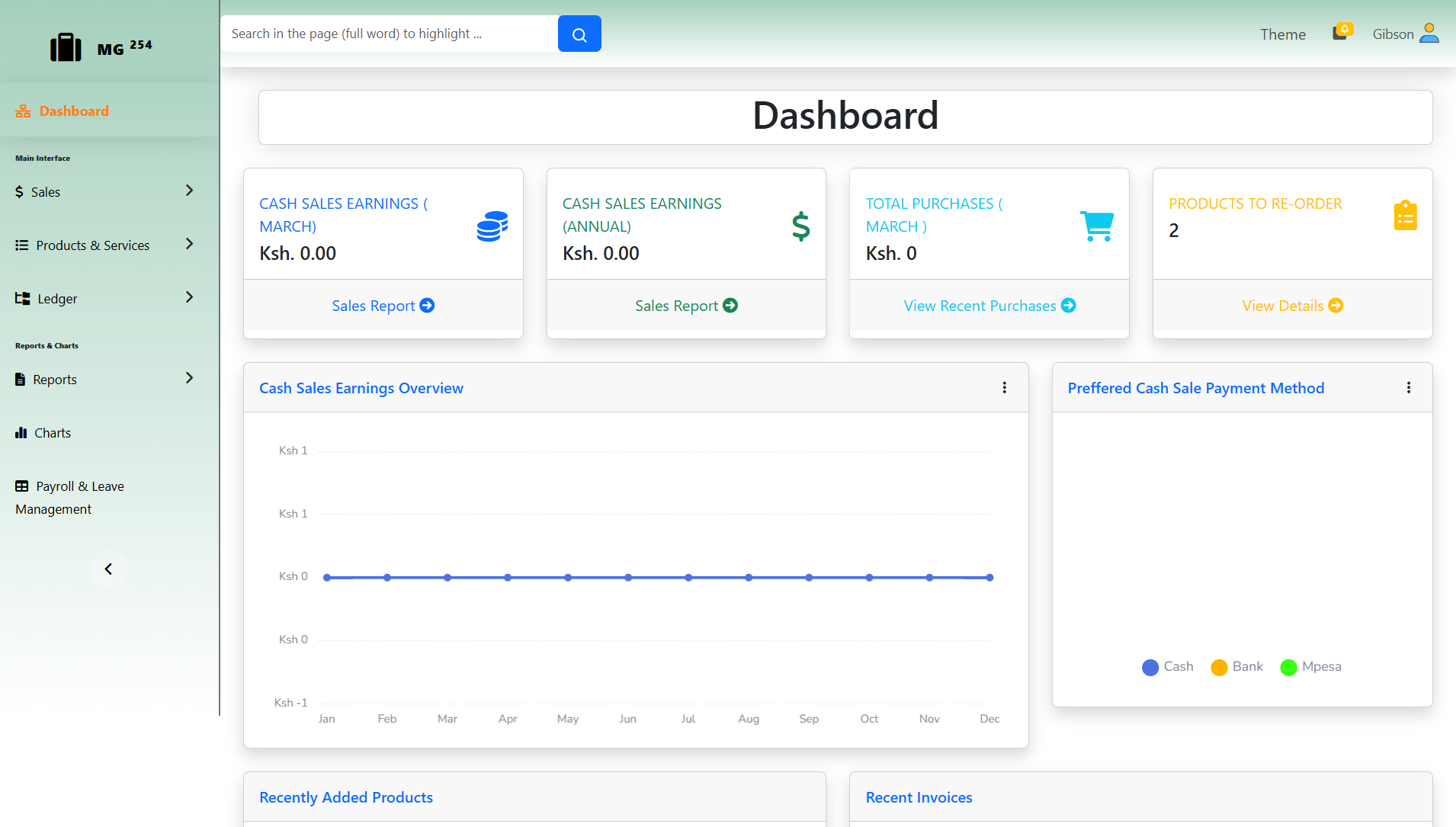Click the Gibson user profile icon
Screen dimensions: 1456x827
pos(1429,34)
